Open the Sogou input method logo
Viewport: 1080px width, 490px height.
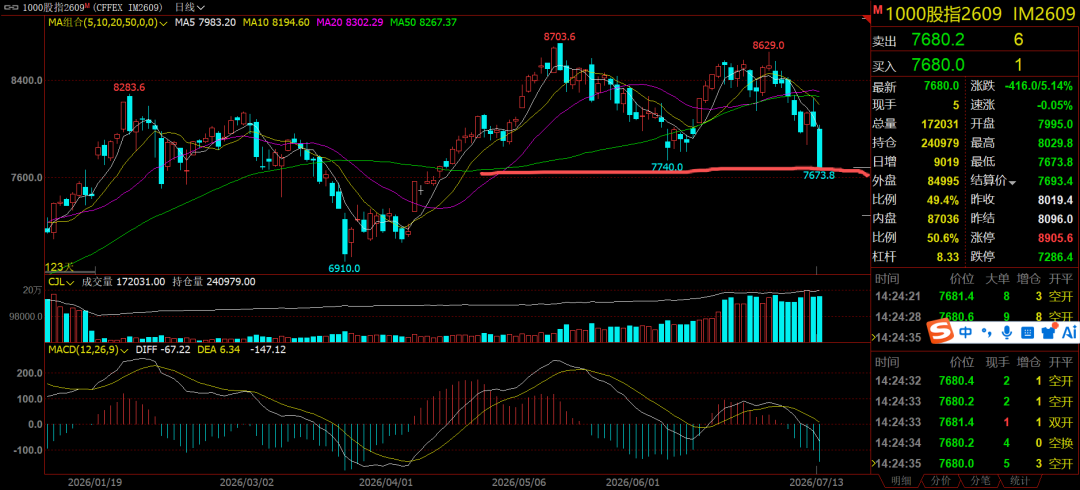pos(939,331)
